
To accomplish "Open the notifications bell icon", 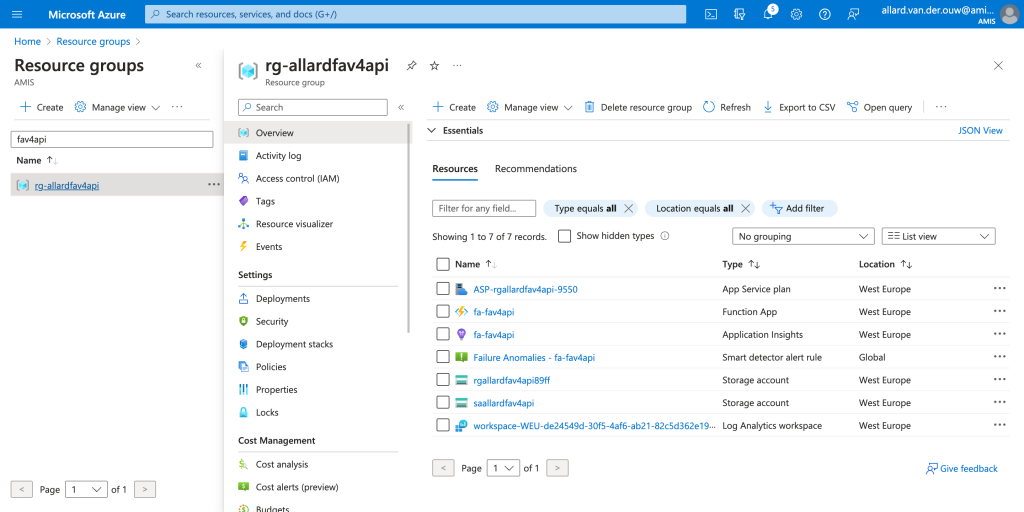I will point(768,14).
